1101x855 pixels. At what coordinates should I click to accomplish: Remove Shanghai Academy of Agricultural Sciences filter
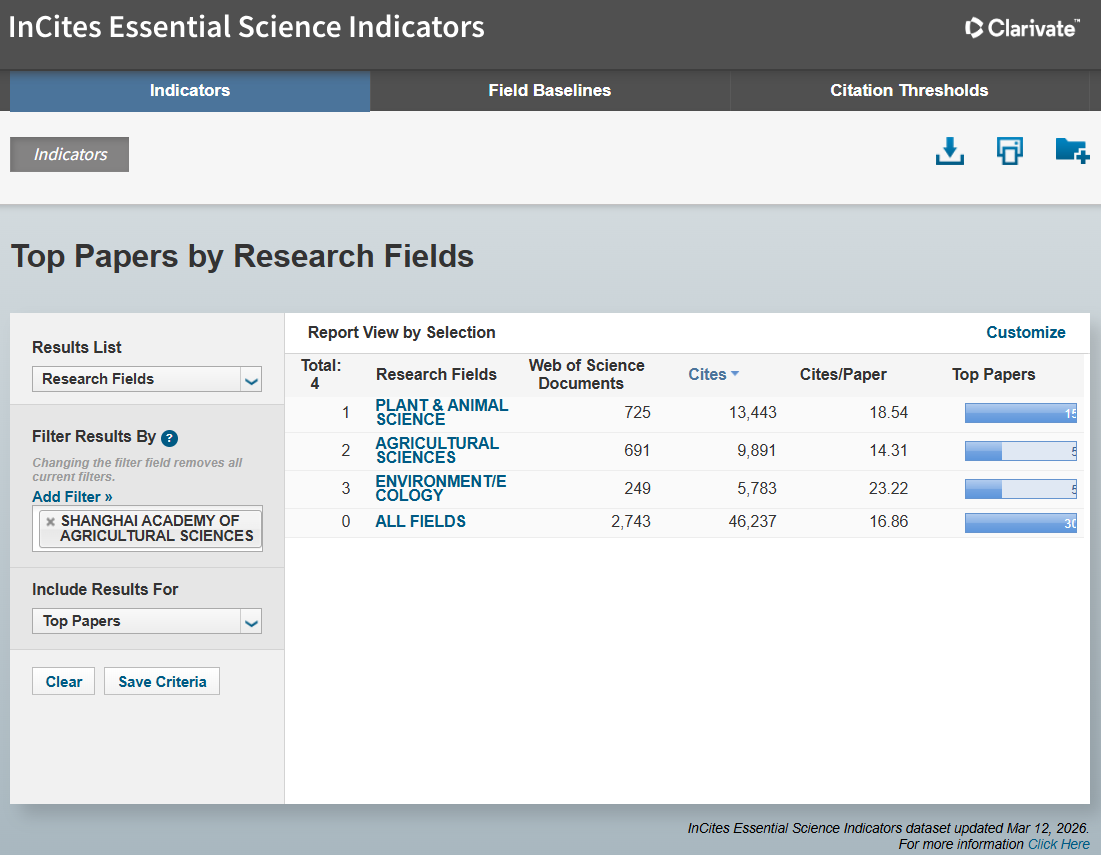[x=51, y=522]
